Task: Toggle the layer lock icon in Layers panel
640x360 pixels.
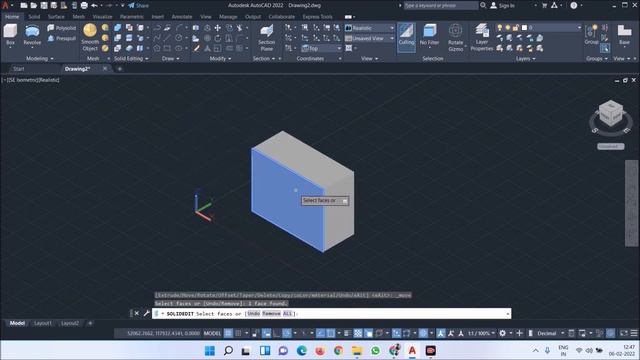Action: coord(516,27)
